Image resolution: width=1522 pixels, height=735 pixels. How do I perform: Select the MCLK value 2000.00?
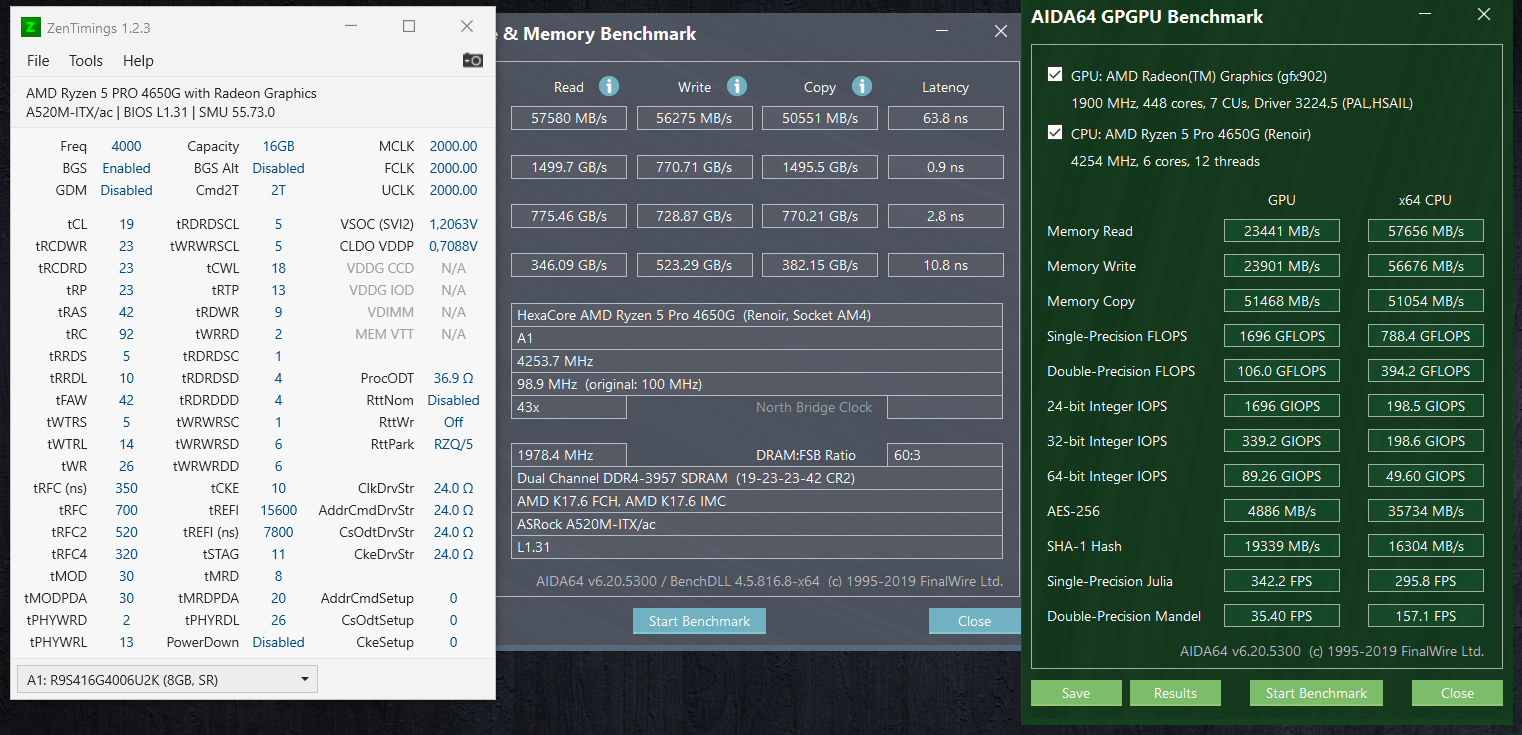coord(453,146)
